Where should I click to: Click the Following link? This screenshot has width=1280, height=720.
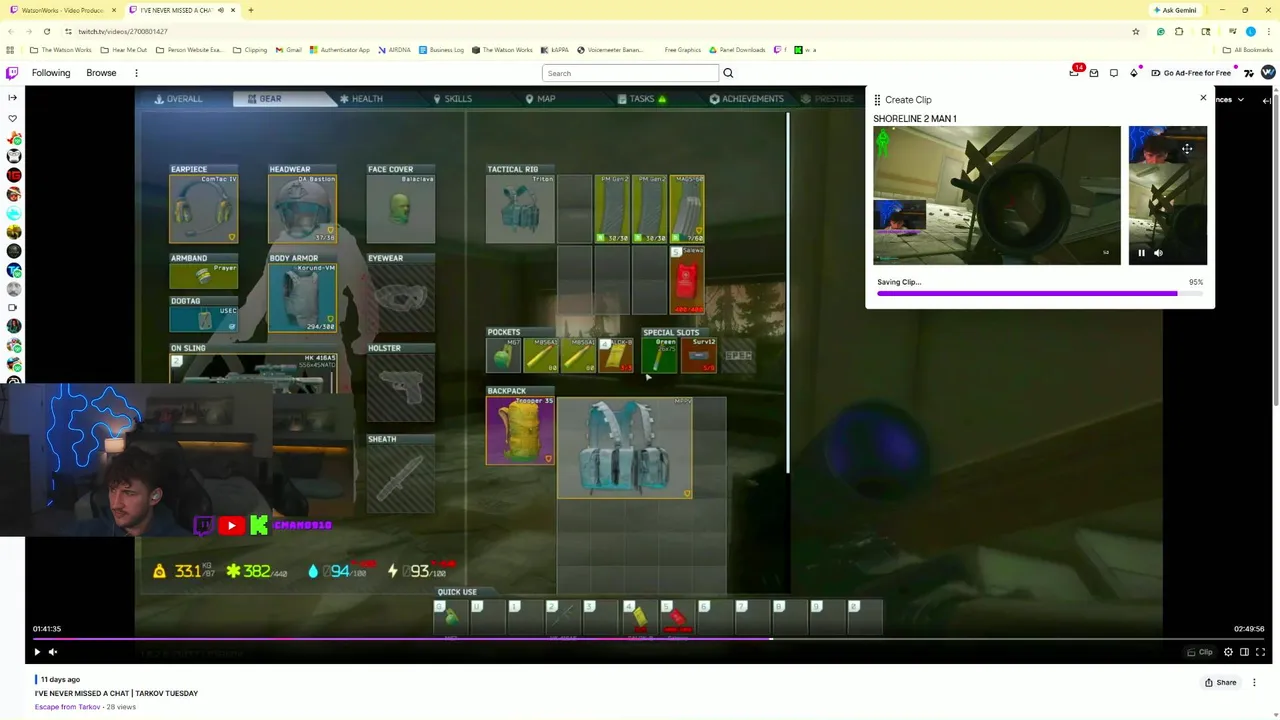pos(51,73)
